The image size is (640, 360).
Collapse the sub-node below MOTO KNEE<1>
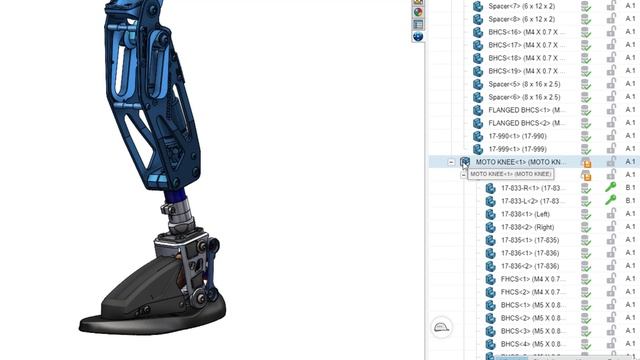click(x=463, y=175)
